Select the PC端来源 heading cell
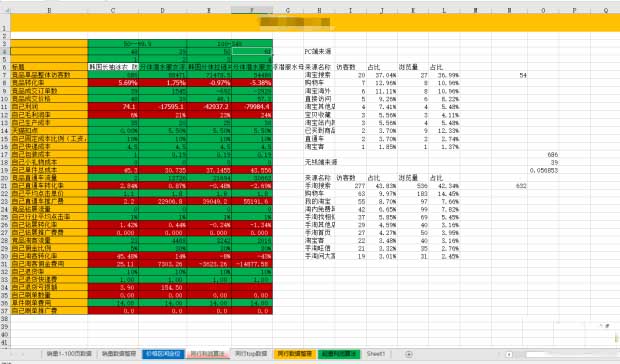 (x=319, y=51)
